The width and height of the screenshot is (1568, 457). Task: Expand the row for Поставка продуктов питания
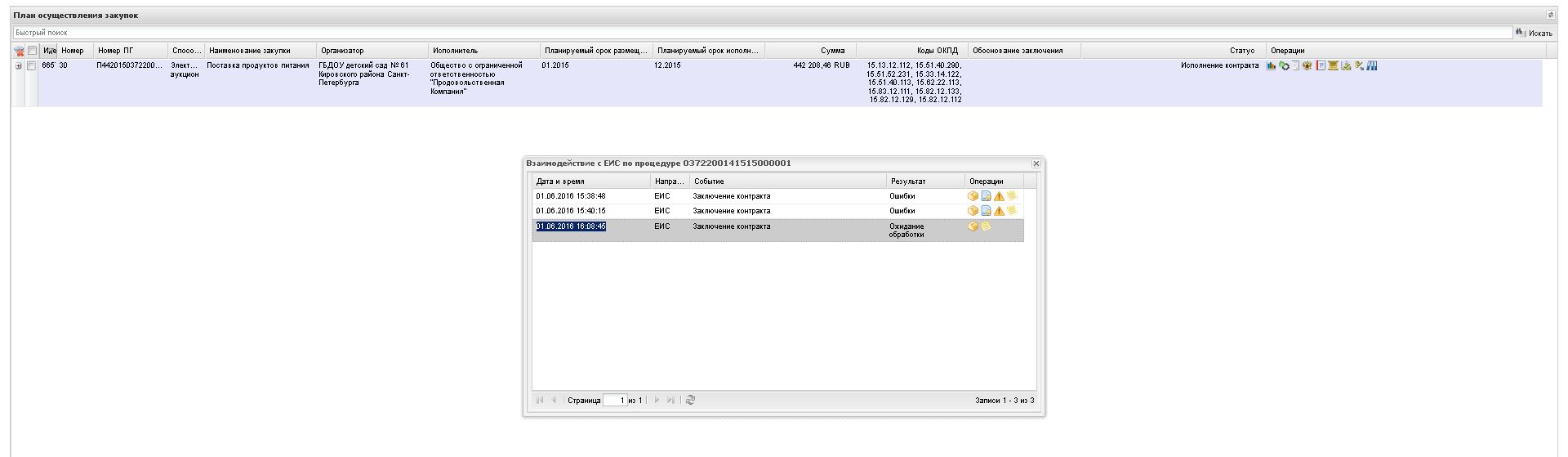[19, 65]
